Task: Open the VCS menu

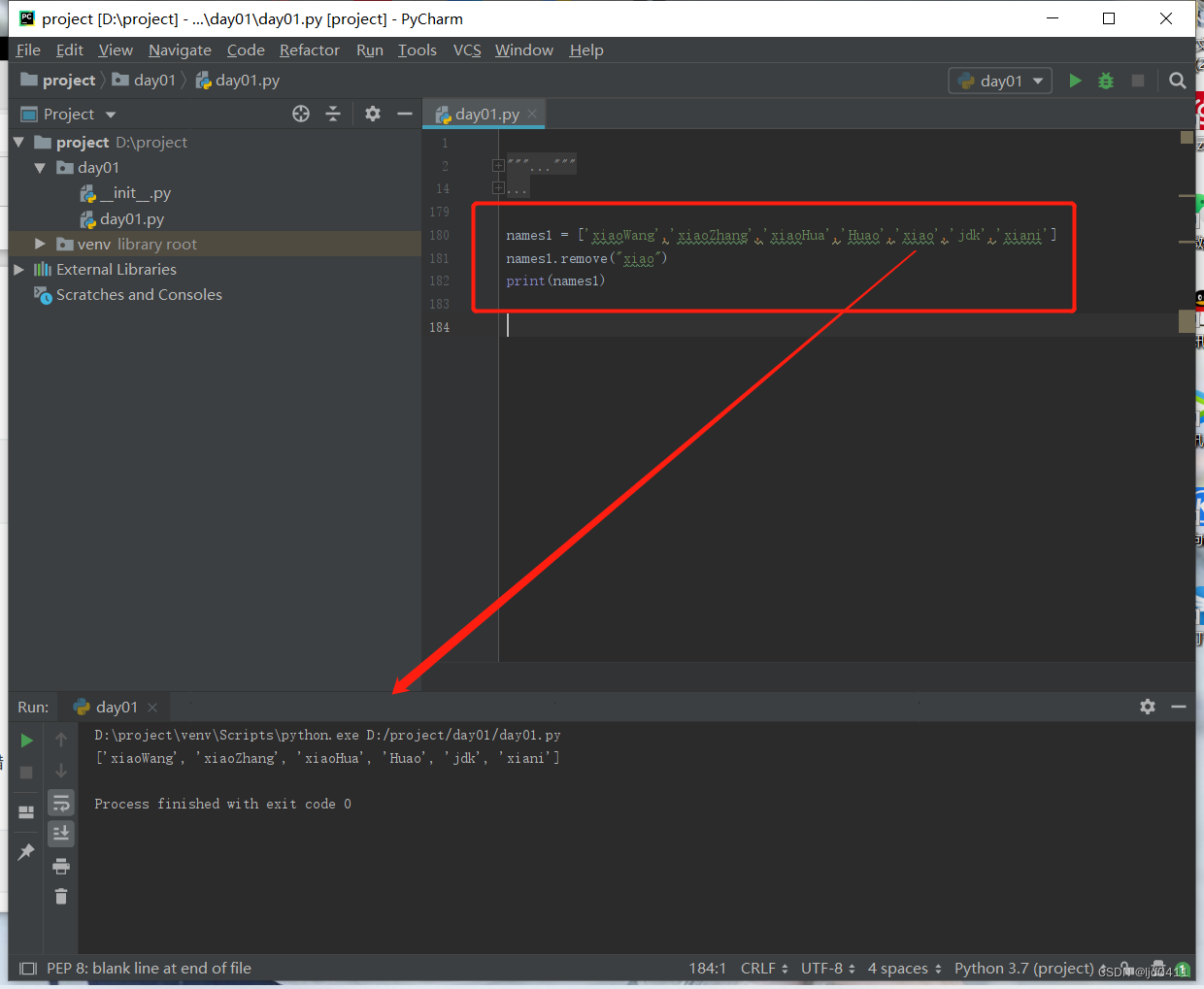Action: pos(467,49)
